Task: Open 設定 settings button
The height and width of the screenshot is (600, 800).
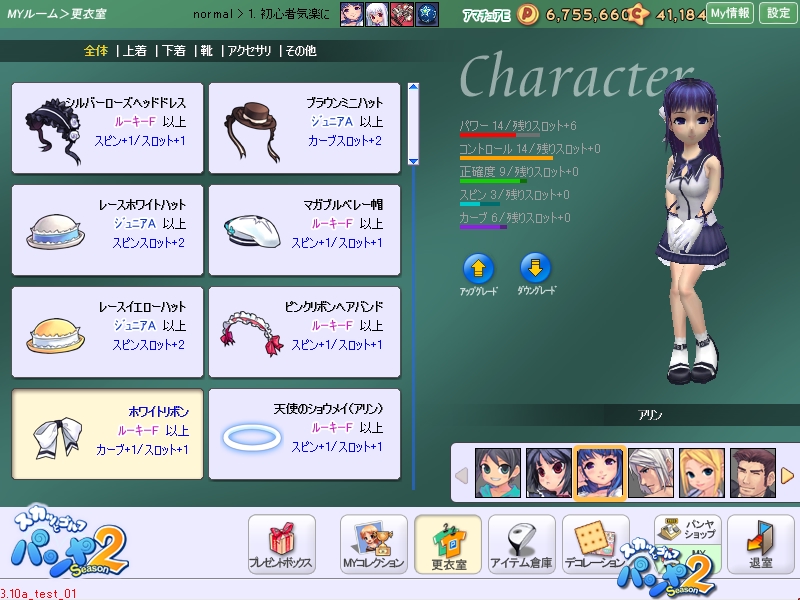Action: click(x=778, y=13)
